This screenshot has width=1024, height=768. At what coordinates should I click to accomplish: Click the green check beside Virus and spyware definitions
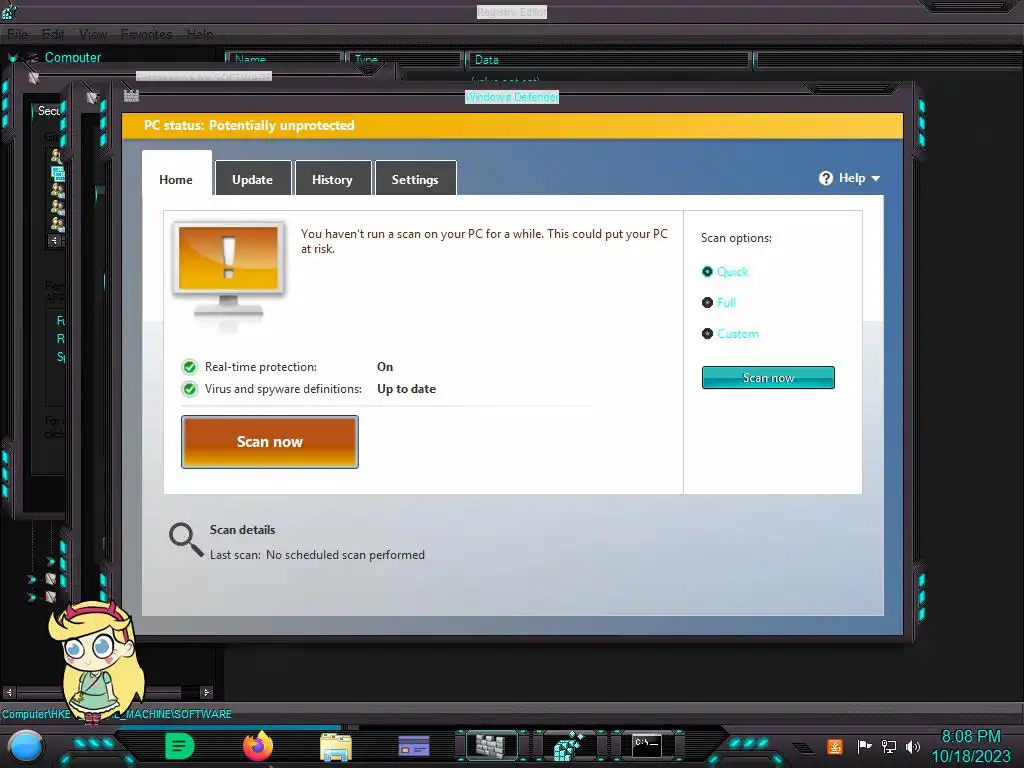pyautogui.click(x=189, y=389)
